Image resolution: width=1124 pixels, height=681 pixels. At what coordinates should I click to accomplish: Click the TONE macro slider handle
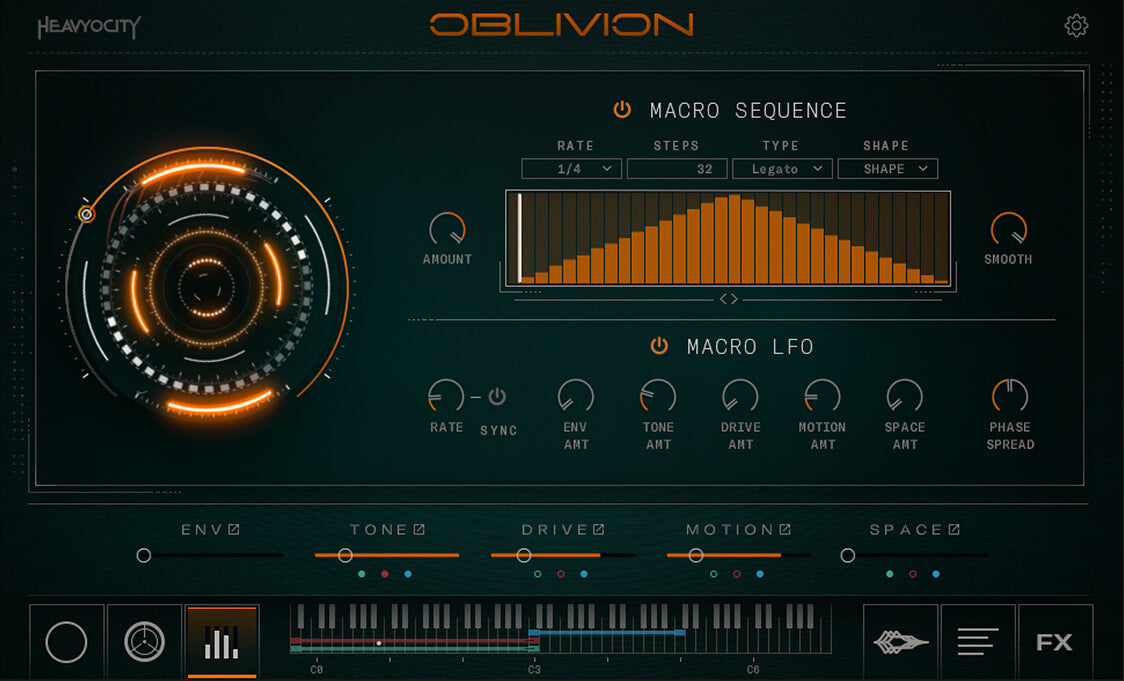(x=345, y=555)
